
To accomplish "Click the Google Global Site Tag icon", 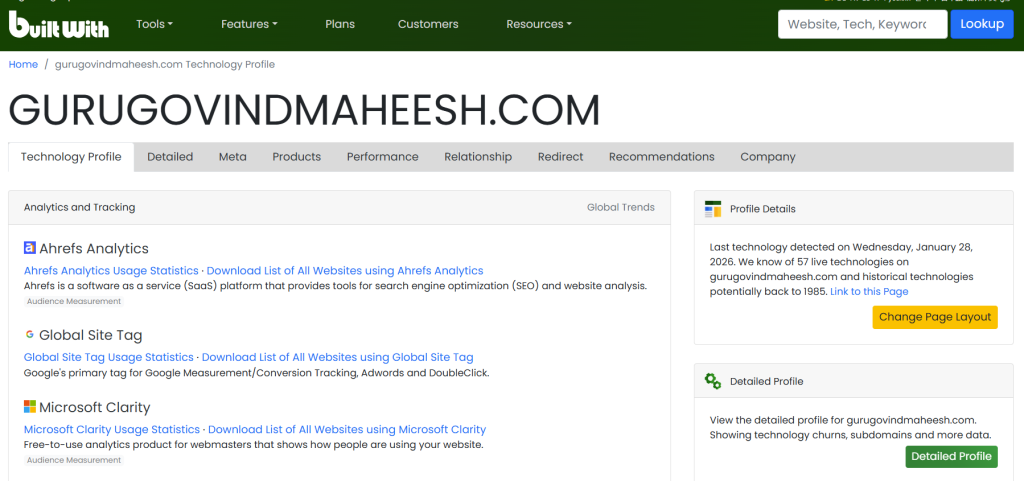I will [29, 335].
